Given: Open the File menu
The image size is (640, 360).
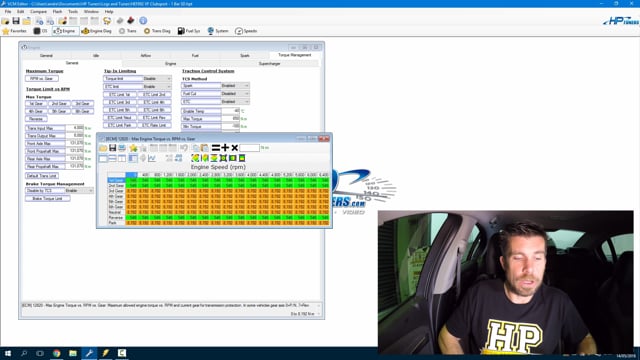Looking at the screenshot, I should [x=8, y=12].
